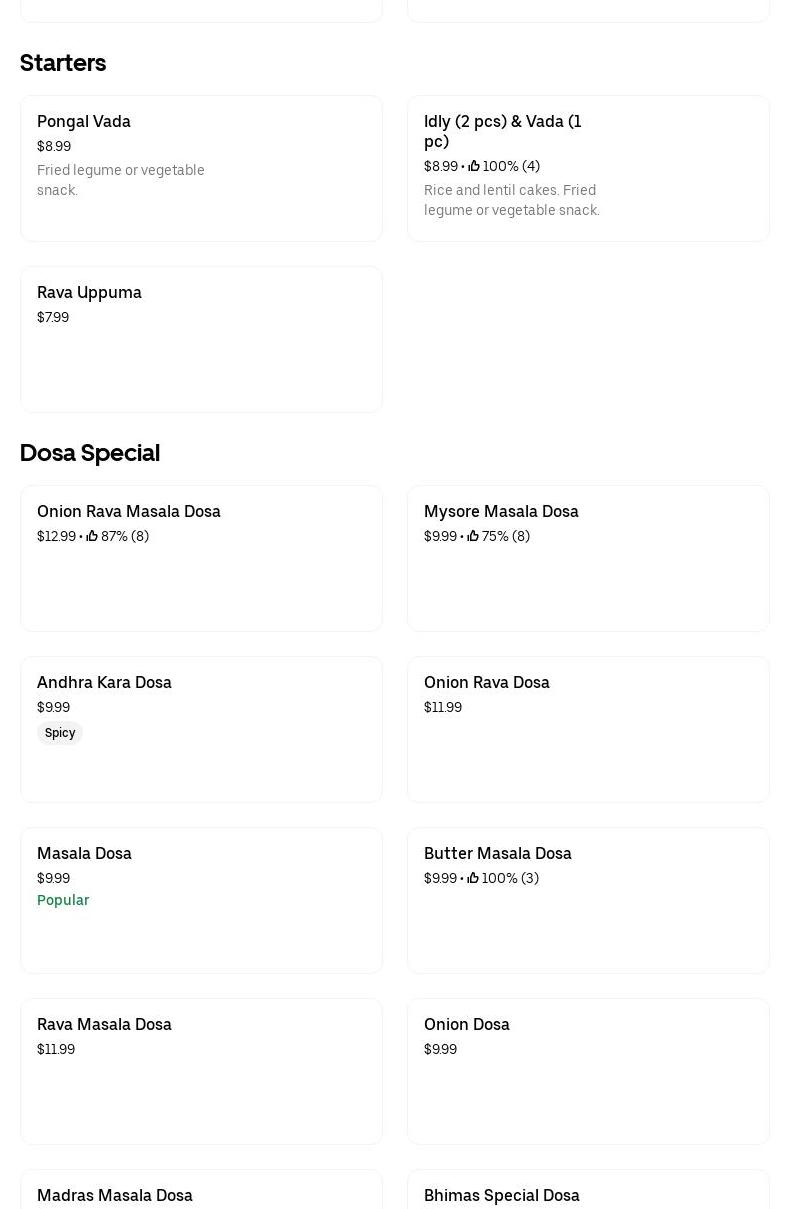The height and width of the screenshot is (1209, 804).
Task: Open the Pongal Vada item
Action: pyautogui.click(x=200, y=168)
